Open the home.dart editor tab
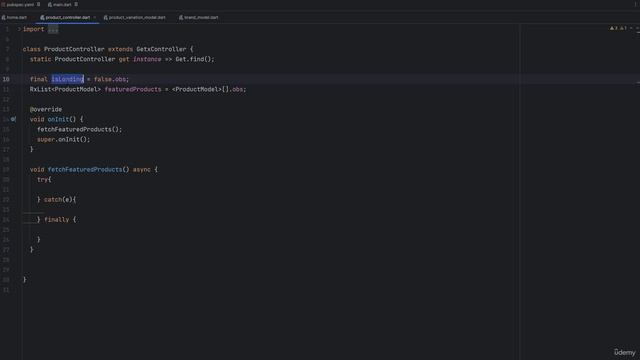Screen dimensions: 640x360 (x=14, y=18)
